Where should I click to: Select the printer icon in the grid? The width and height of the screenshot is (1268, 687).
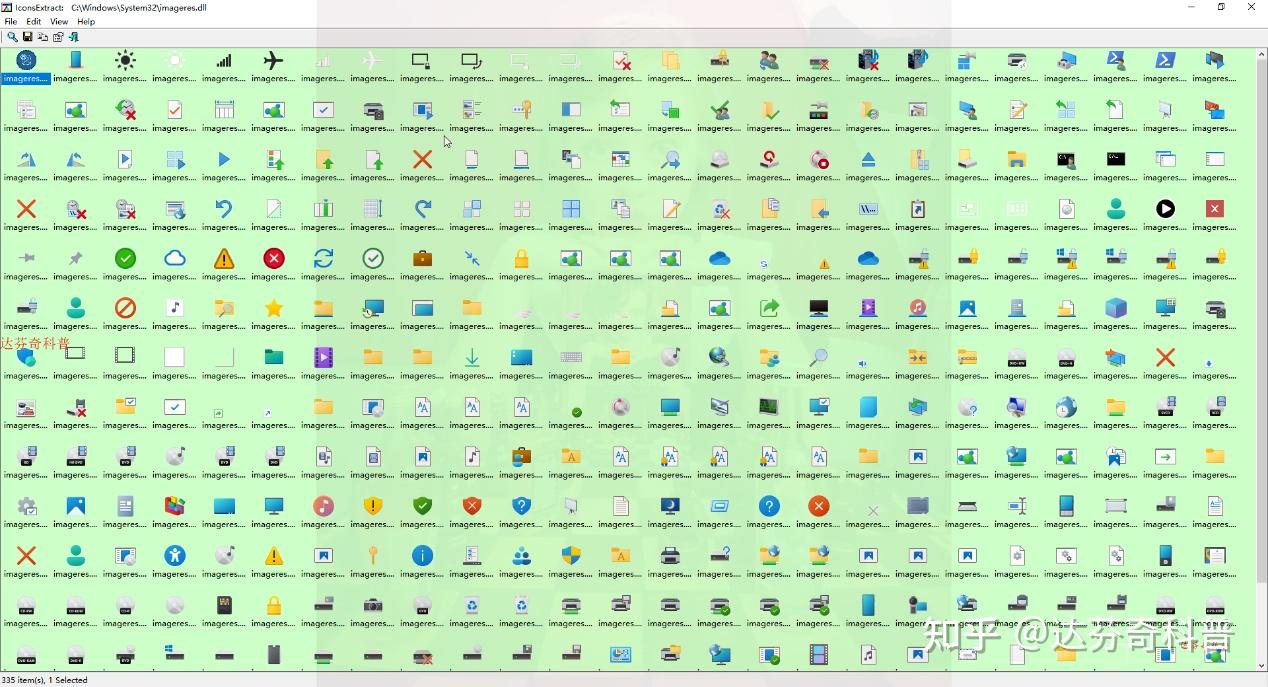click(x=670, y=556)
